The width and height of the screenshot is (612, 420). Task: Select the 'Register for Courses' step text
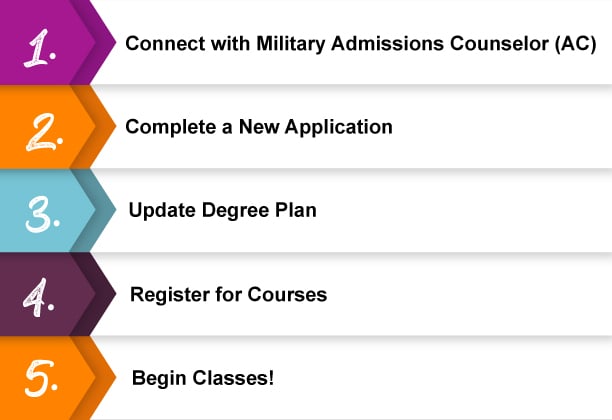click(228, 295)
